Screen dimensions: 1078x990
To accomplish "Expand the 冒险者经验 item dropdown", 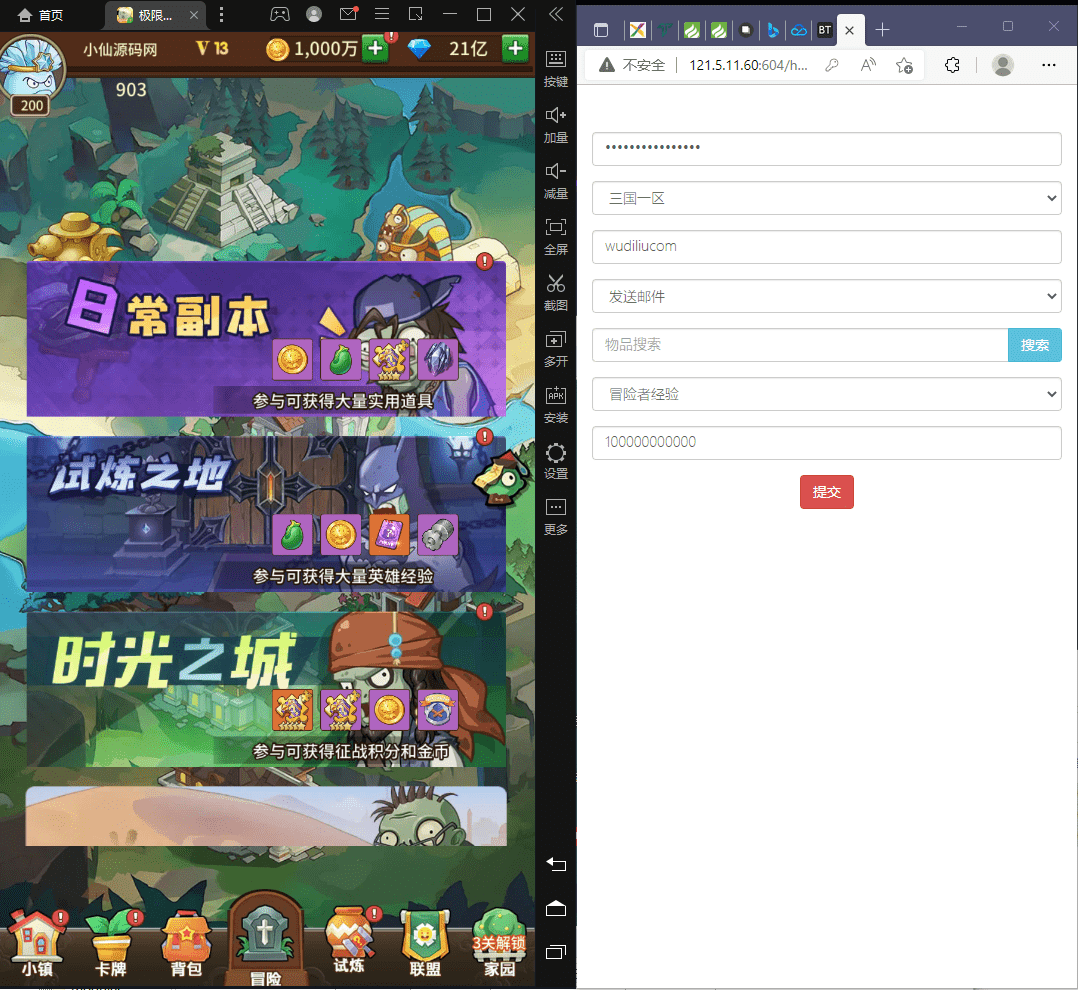I will point(826,394).
